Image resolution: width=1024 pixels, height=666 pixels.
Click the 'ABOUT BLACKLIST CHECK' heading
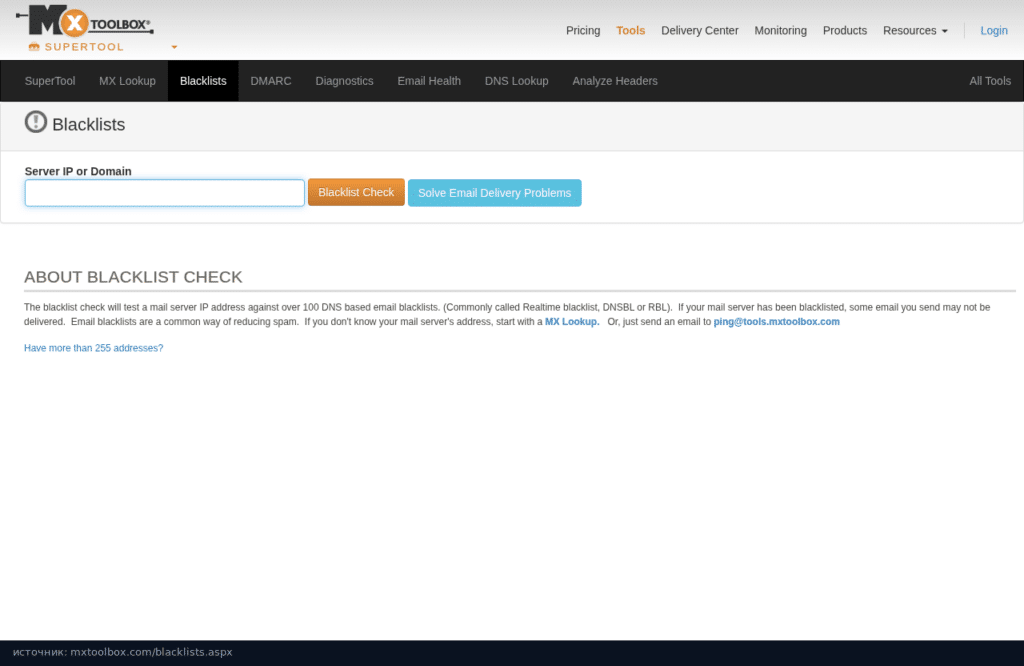tap(133, 277)
